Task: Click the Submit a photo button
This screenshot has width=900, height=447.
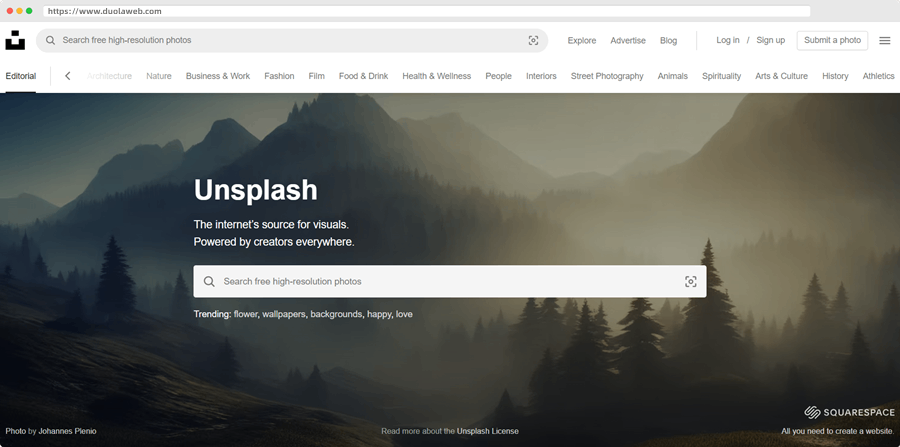Action: coord(832,40)
